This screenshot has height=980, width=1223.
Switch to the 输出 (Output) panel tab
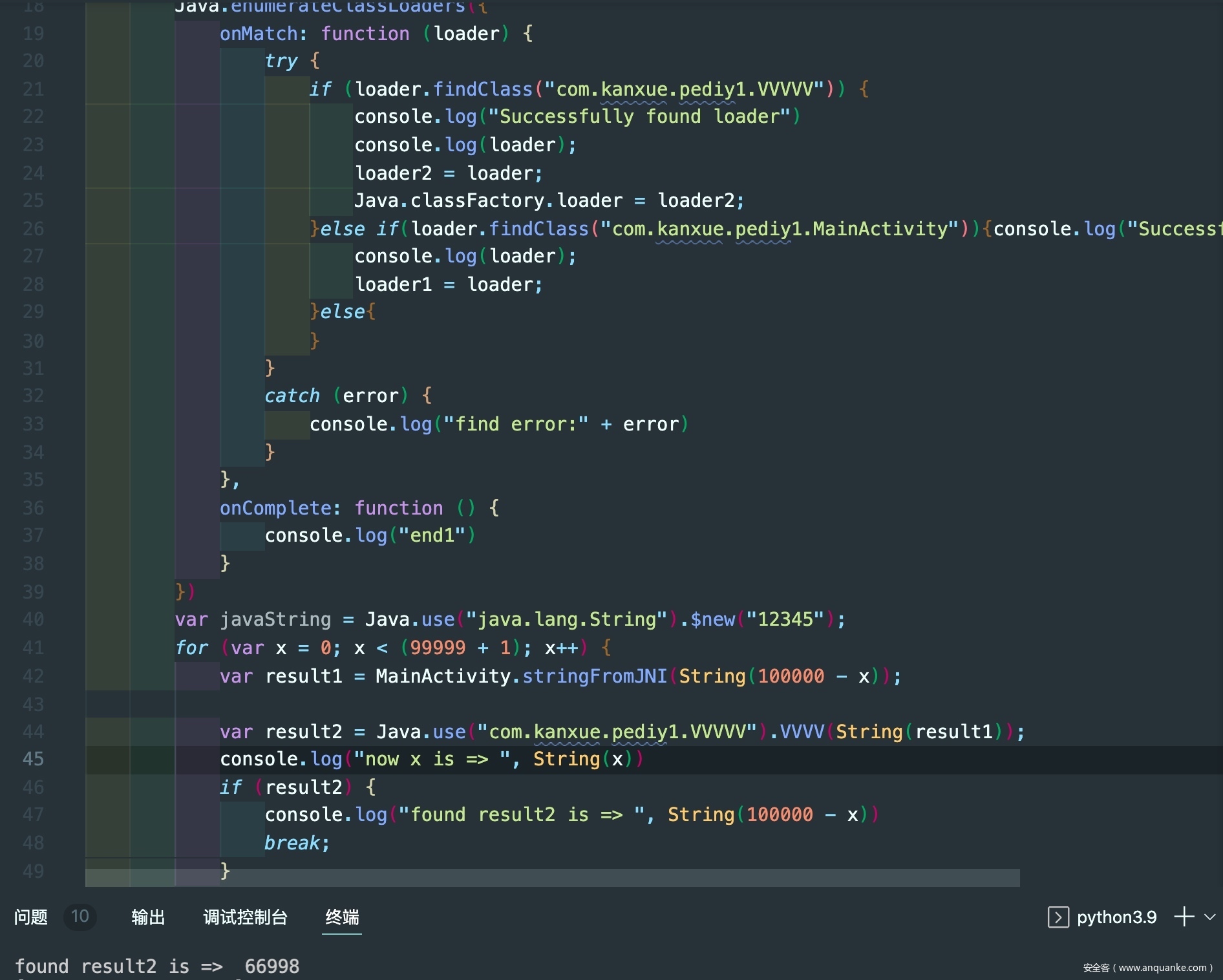coord(148,917)
